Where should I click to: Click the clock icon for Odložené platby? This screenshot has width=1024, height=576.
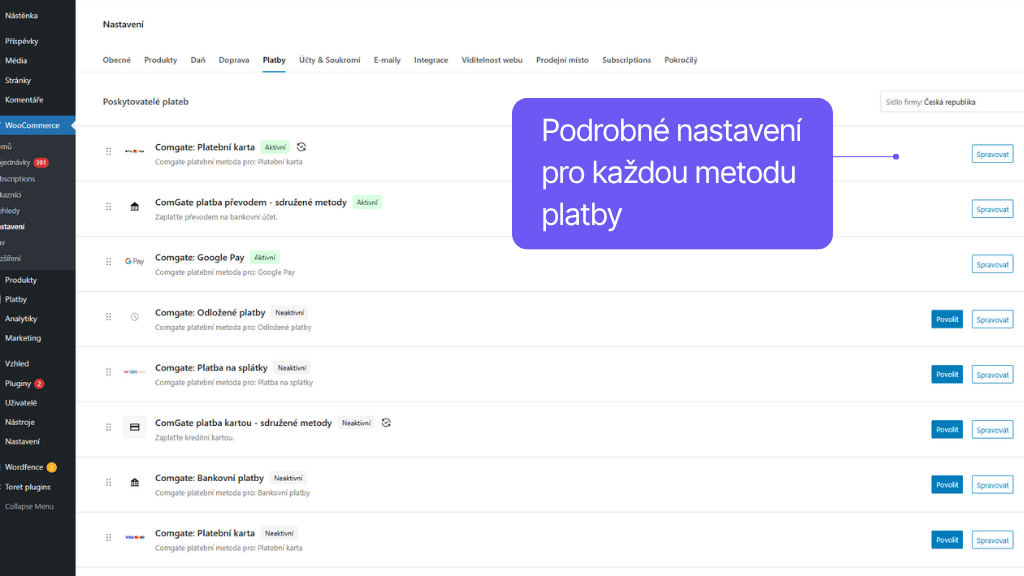135,317
